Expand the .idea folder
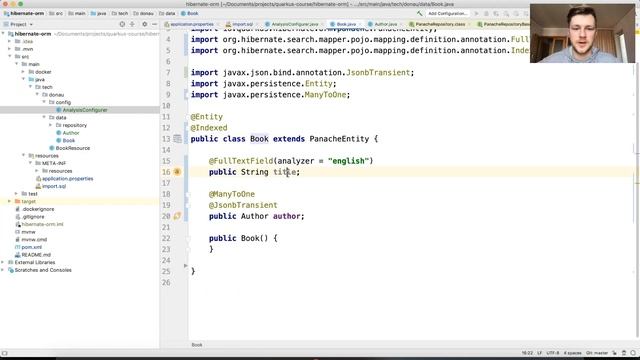The height and width of the screenshot is (360, 640). [10, 41]
